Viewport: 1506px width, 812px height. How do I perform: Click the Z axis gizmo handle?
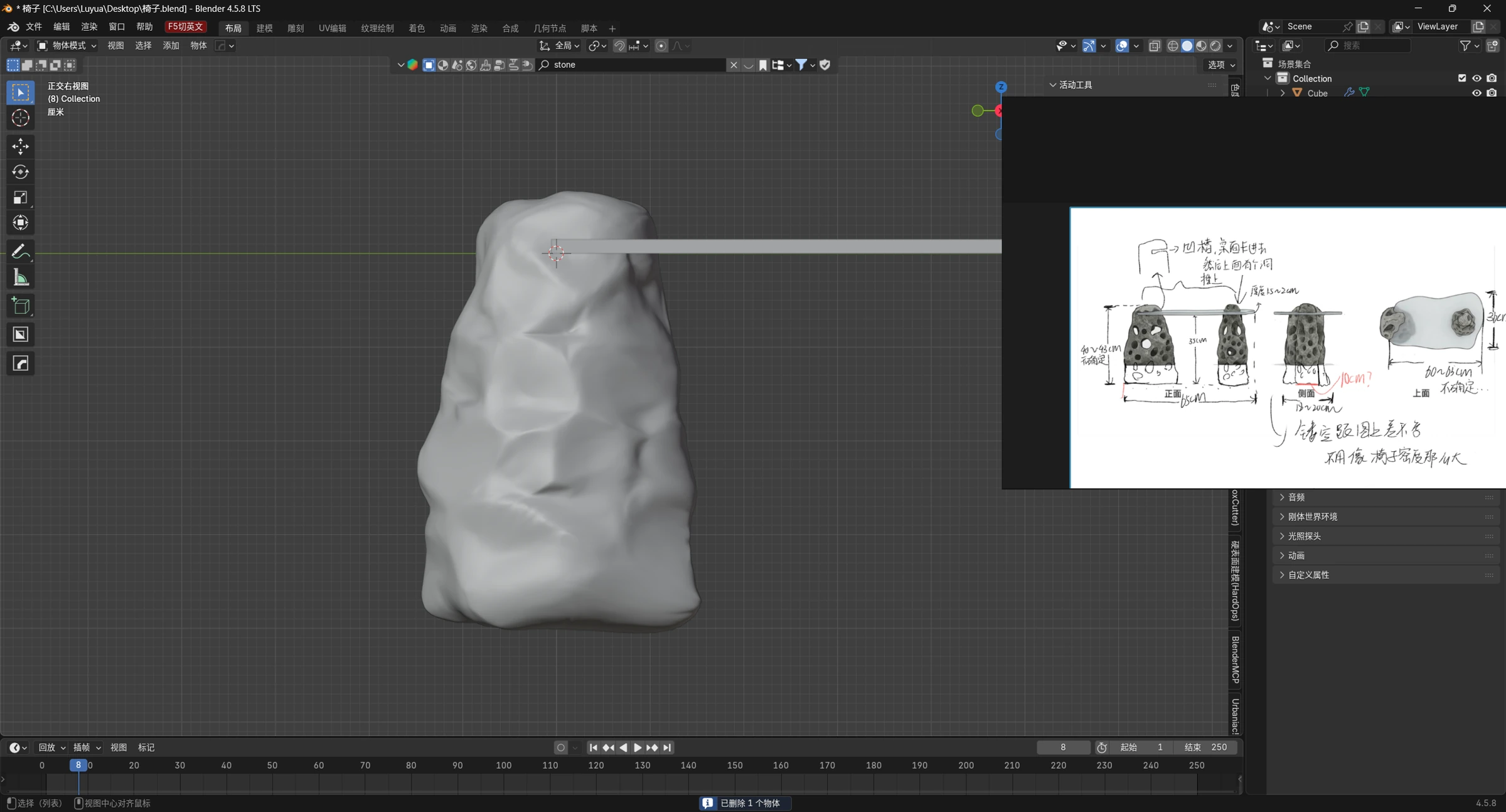[x=1001, y=87]
